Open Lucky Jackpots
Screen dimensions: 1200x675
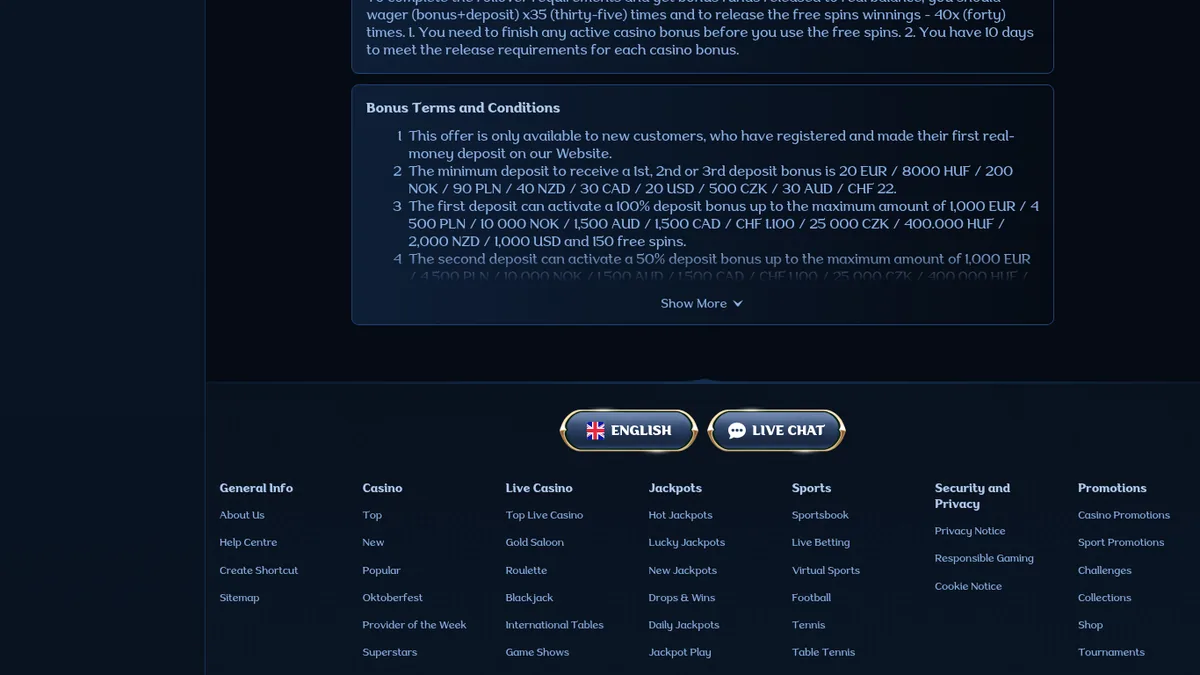(687, 542)
